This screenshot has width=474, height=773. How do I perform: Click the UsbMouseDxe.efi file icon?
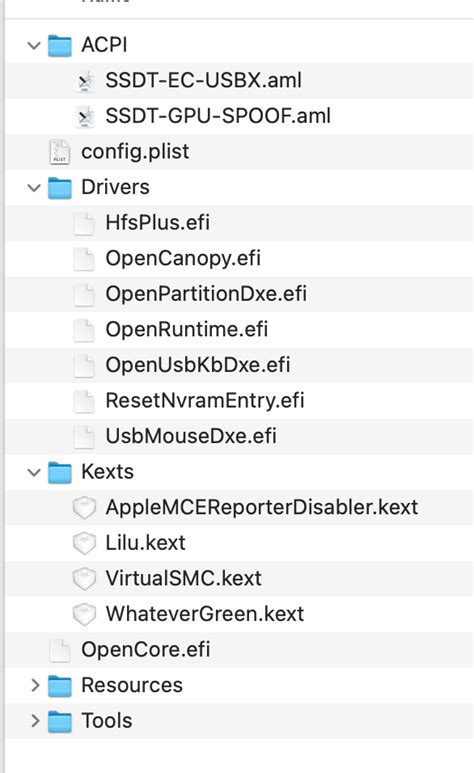point(84,436)
